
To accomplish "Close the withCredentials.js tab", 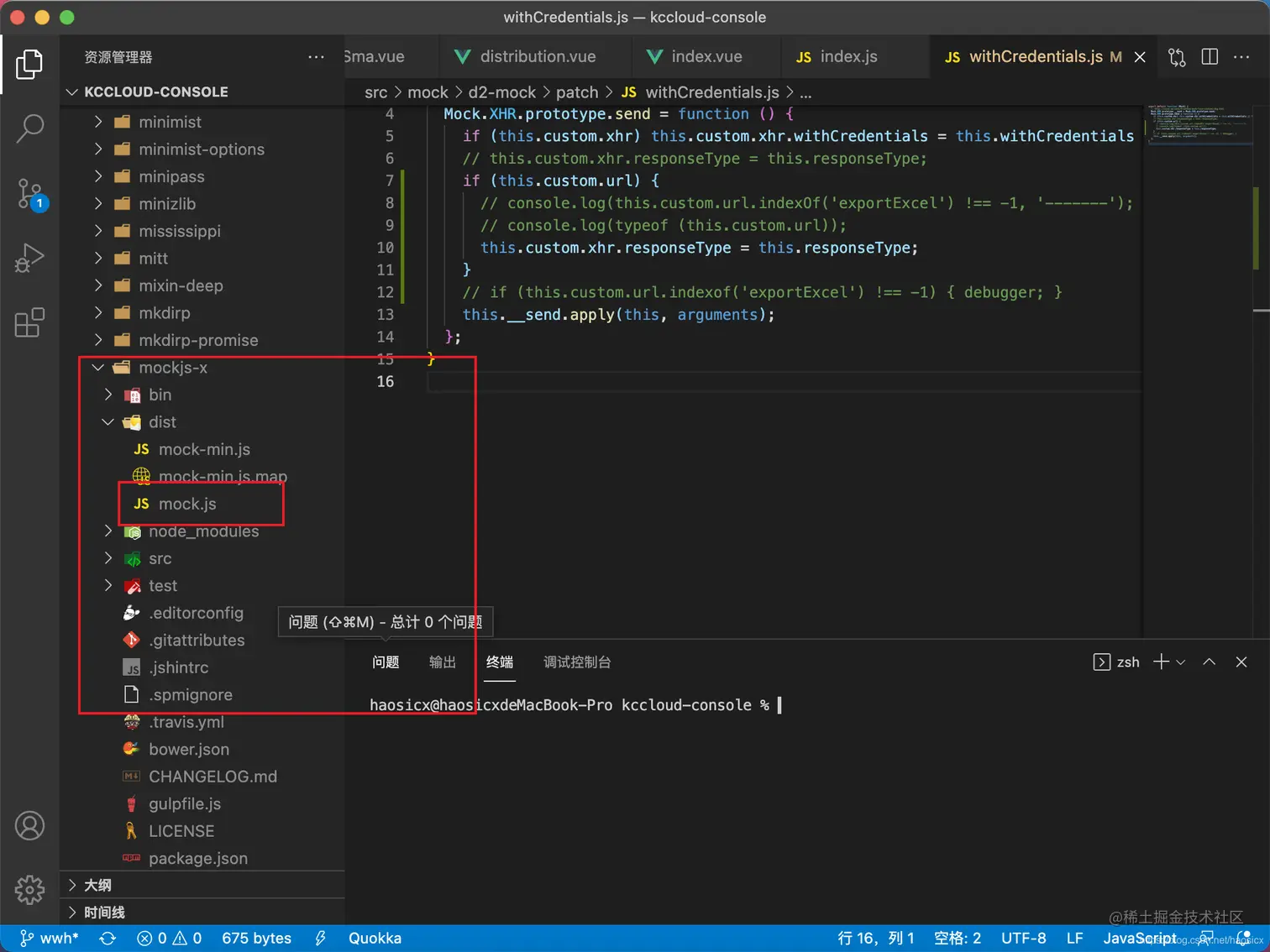I will [1140, 57].
